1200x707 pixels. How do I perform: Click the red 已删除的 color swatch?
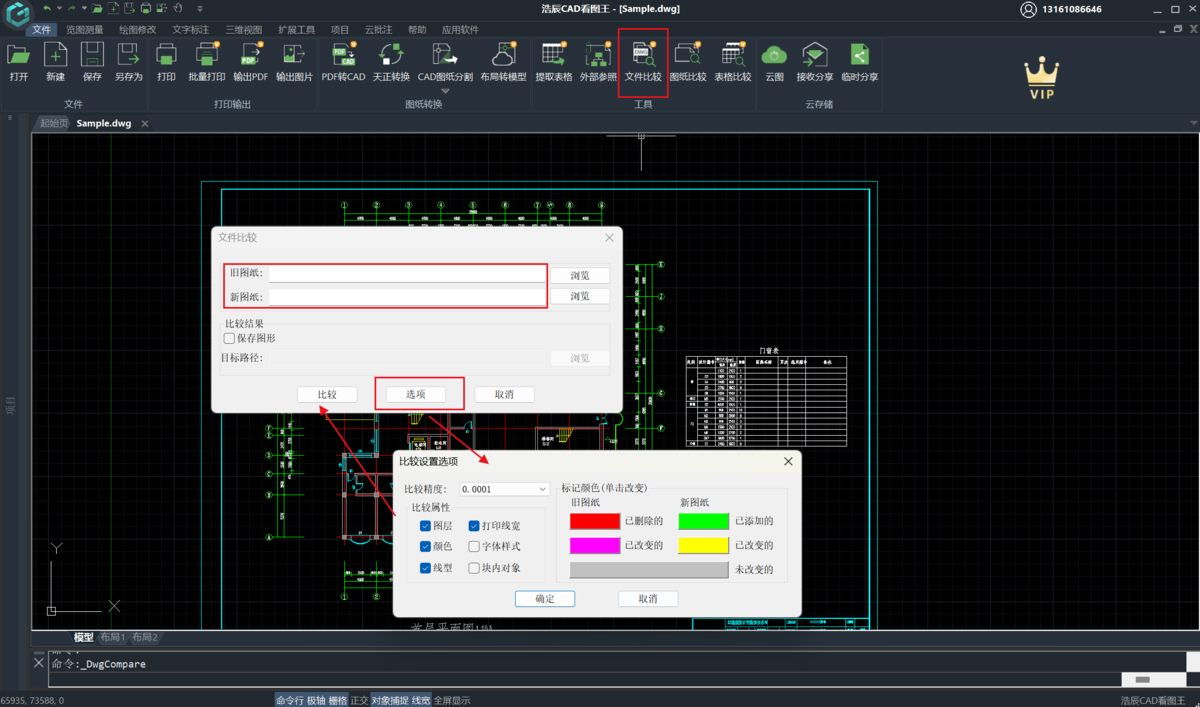[595, 521]
